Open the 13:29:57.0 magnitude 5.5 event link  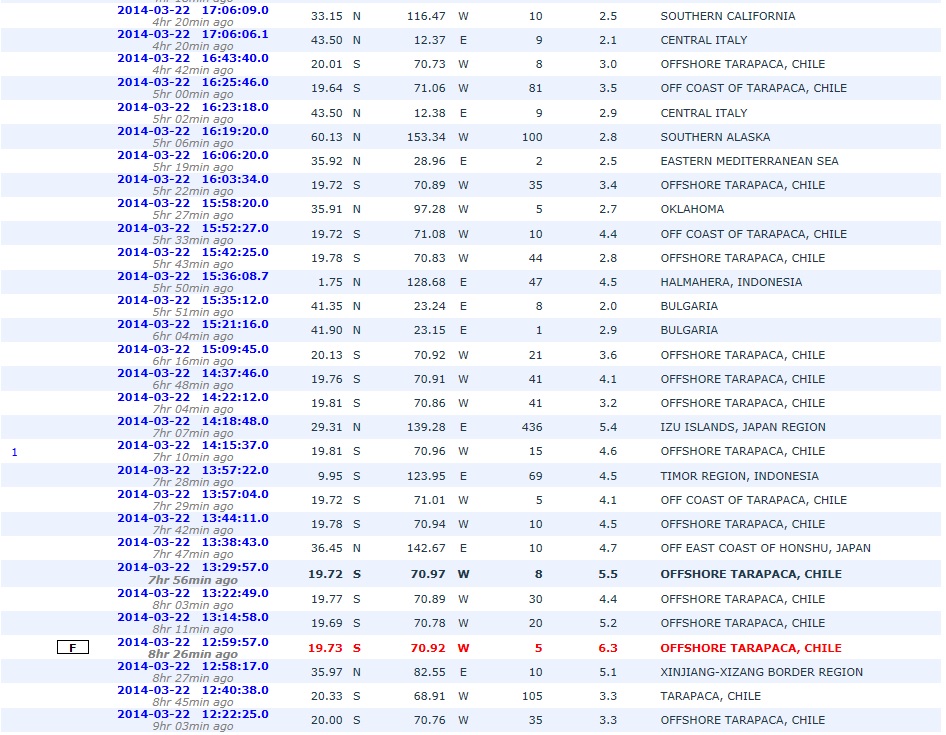[x=193, y=568]
